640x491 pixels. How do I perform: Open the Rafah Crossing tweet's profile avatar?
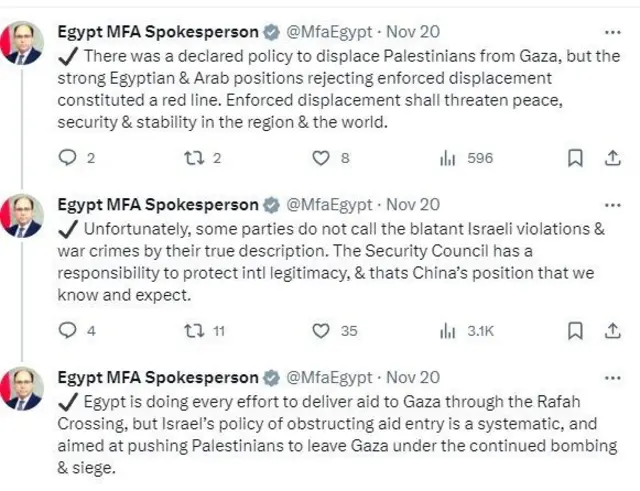point(23,388)
